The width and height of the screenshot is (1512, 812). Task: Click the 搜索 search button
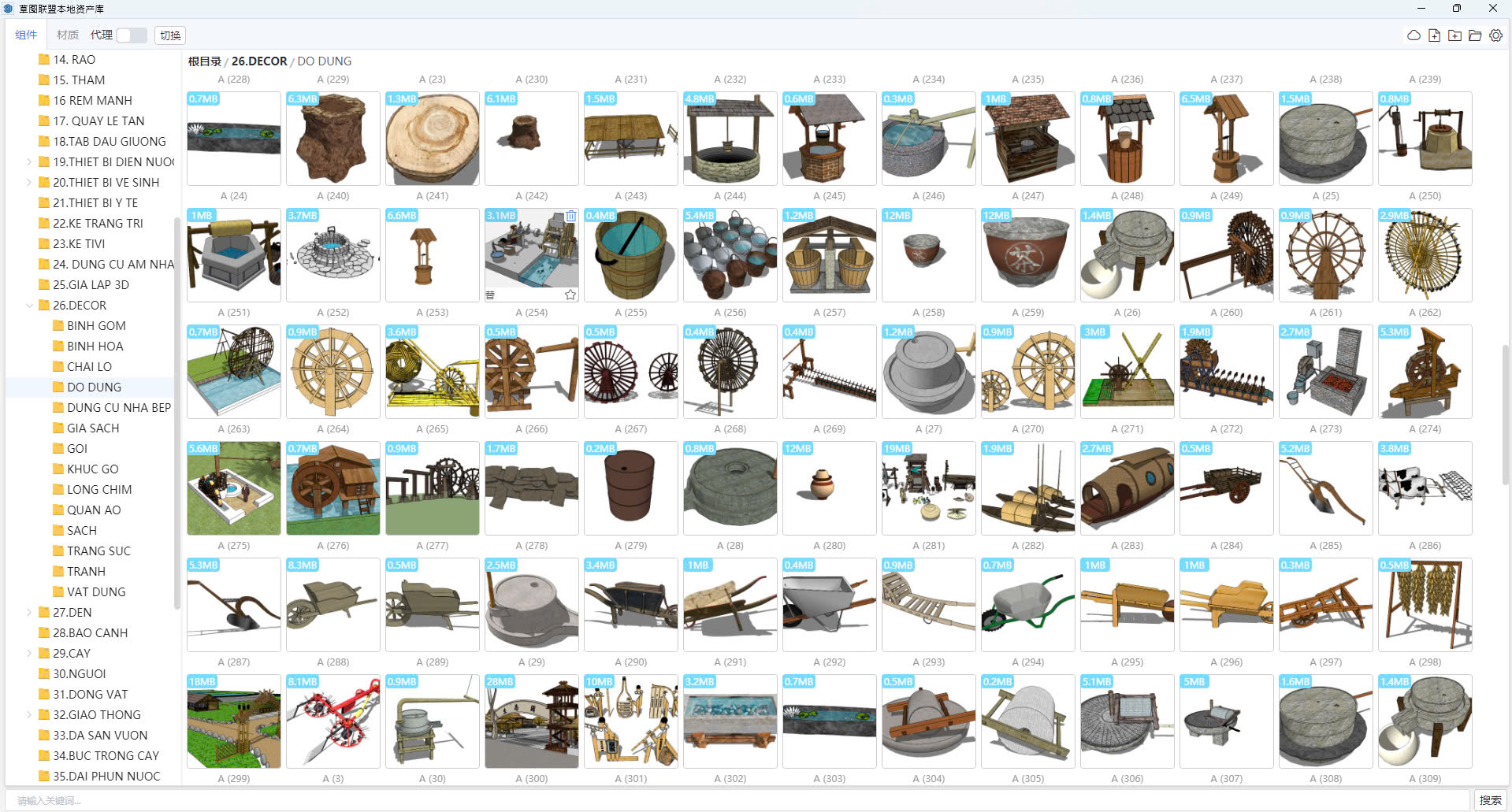point(1489,800)
